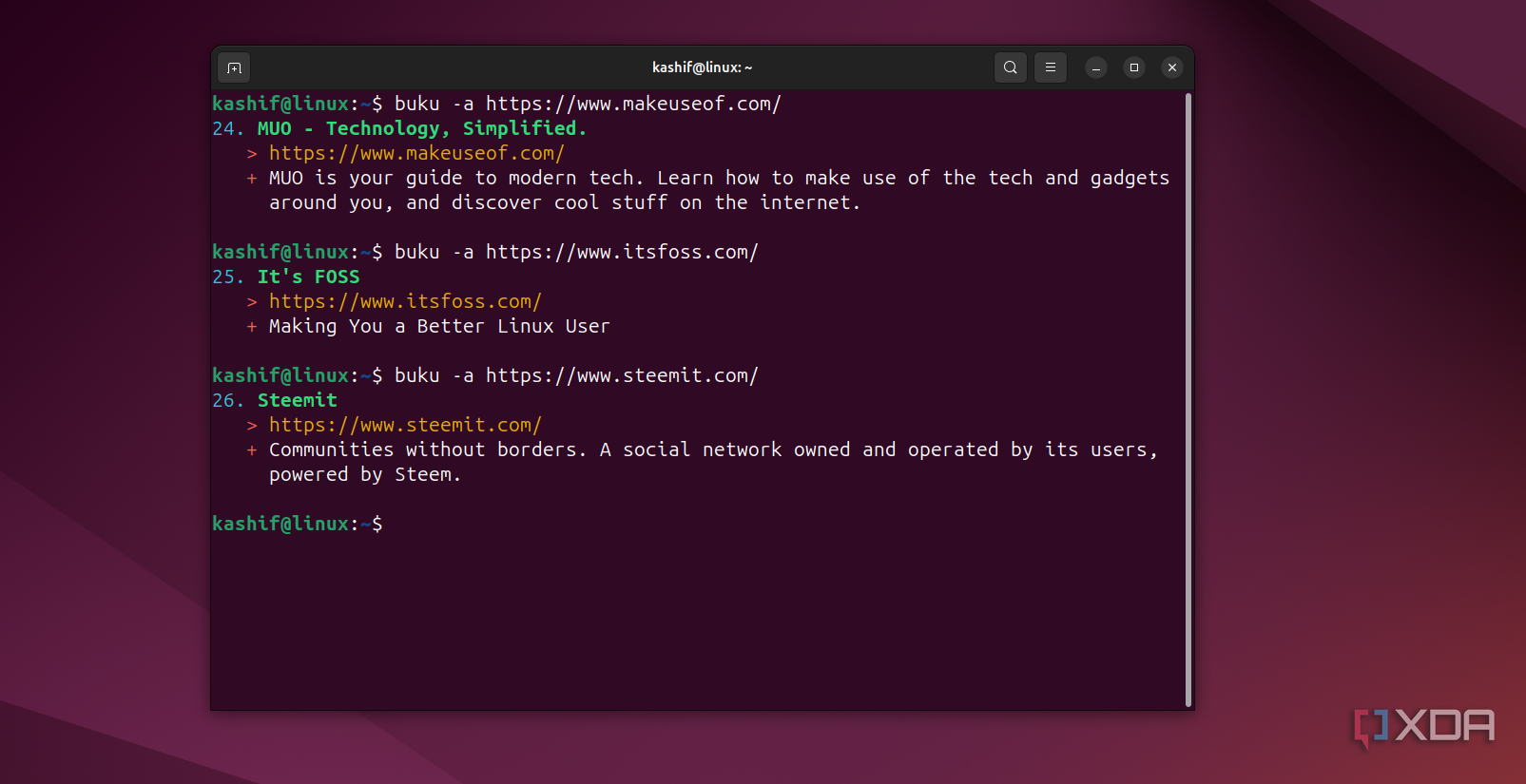
Task: Open the terminal hamburger menu
Action: click(1051, 67)
